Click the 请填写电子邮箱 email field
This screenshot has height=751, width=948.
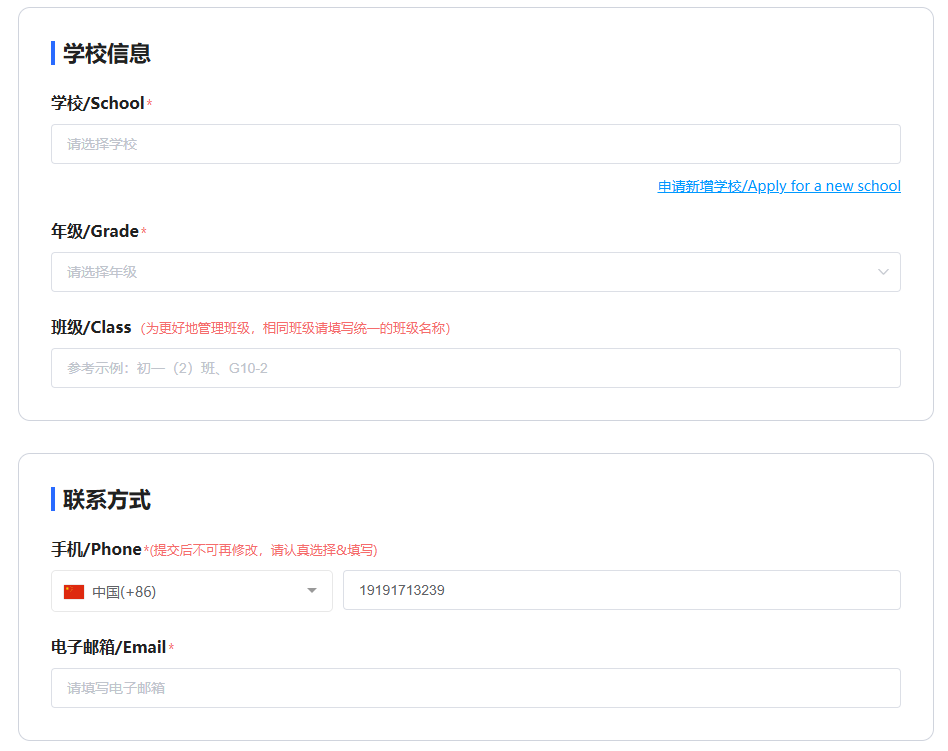tap(475, 687)
